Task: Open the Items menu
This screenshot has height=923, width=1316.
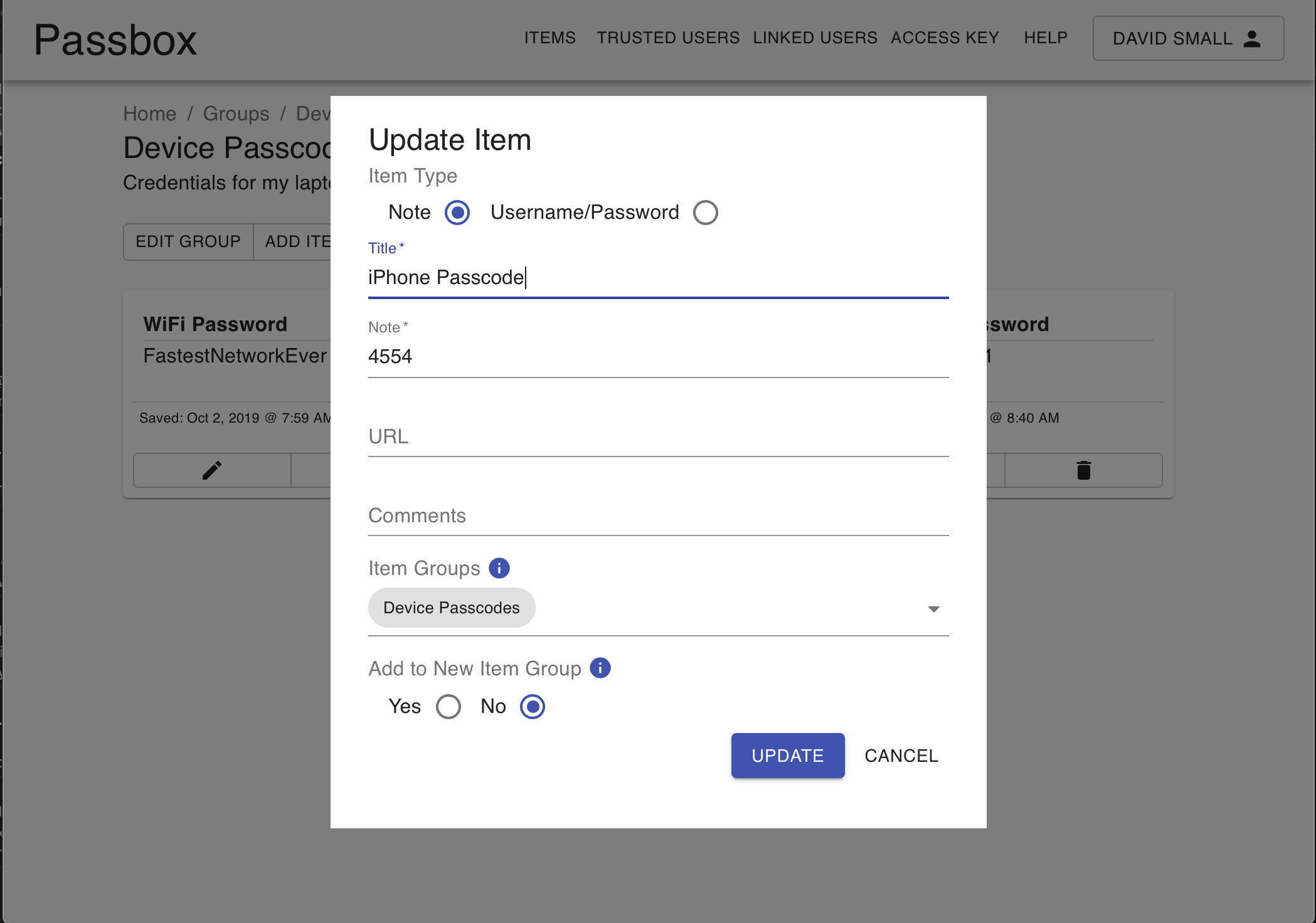Action: (549, 38)
